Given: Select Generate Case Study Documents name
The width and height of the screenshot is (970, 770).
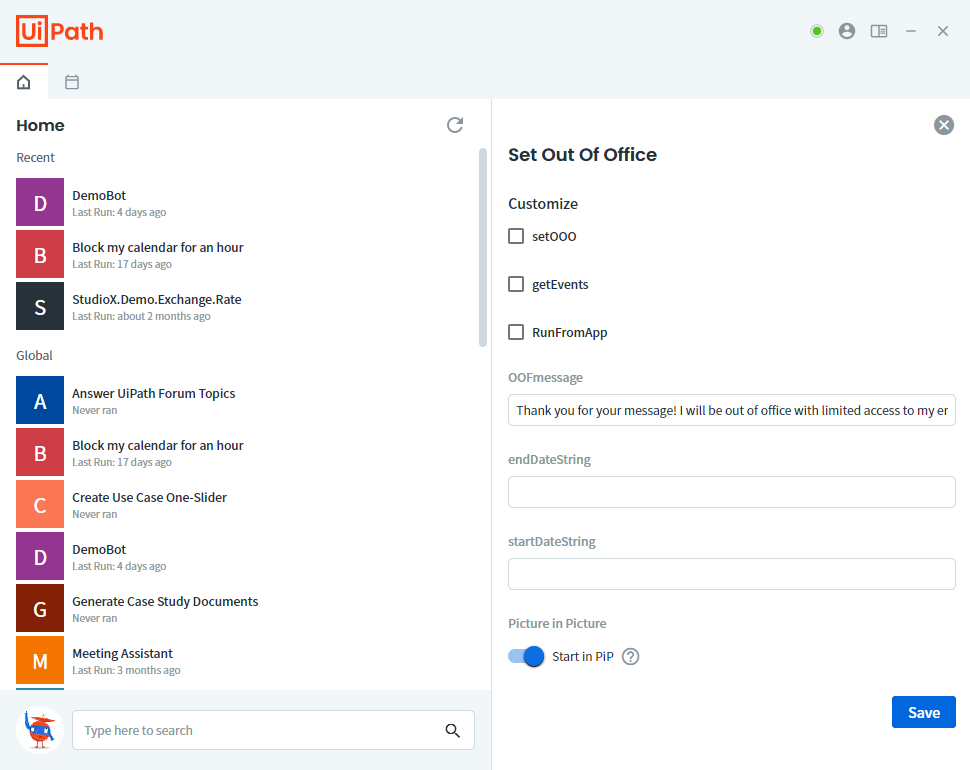Looking at the screenshot, I should 165,601.
